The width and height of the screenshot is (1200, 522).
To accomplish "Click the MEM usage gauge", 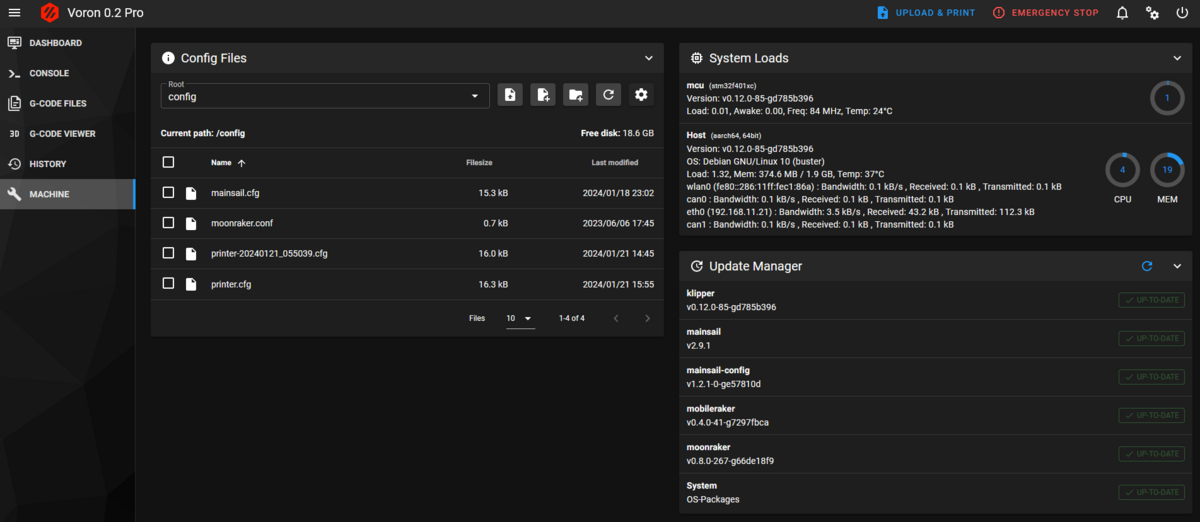I will tap(1167, 170).
